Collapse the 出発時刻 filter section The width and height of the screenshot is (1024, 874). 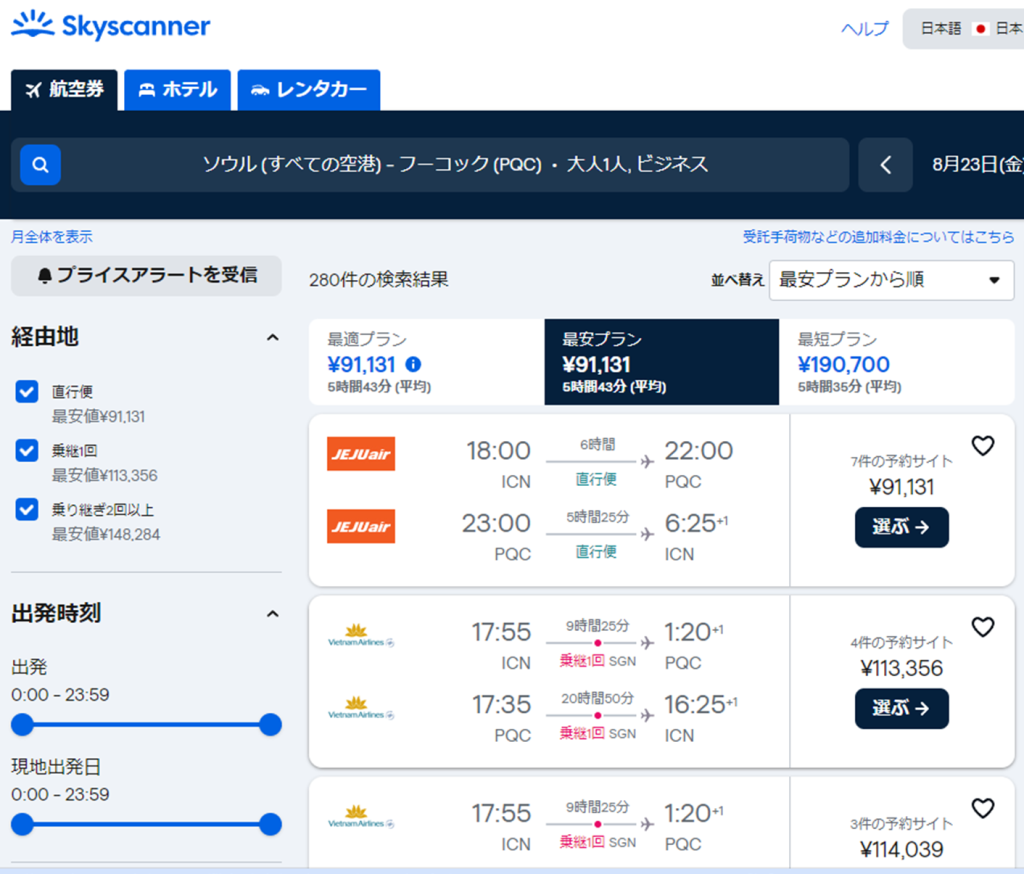pyautogui.click(x=272, y=613)
